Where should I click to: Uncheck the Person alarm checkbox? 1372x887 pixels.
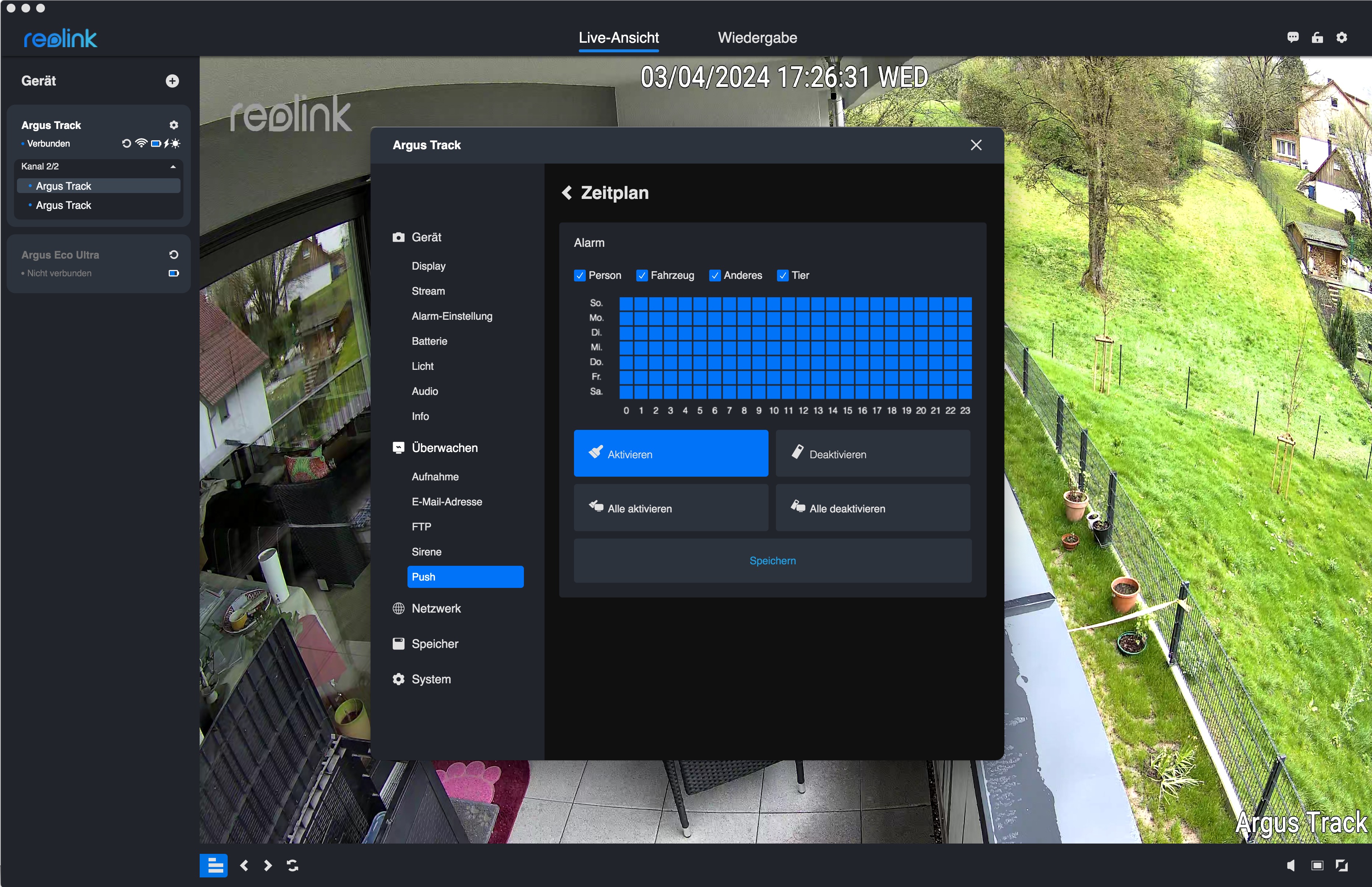(x=580, y=275)
